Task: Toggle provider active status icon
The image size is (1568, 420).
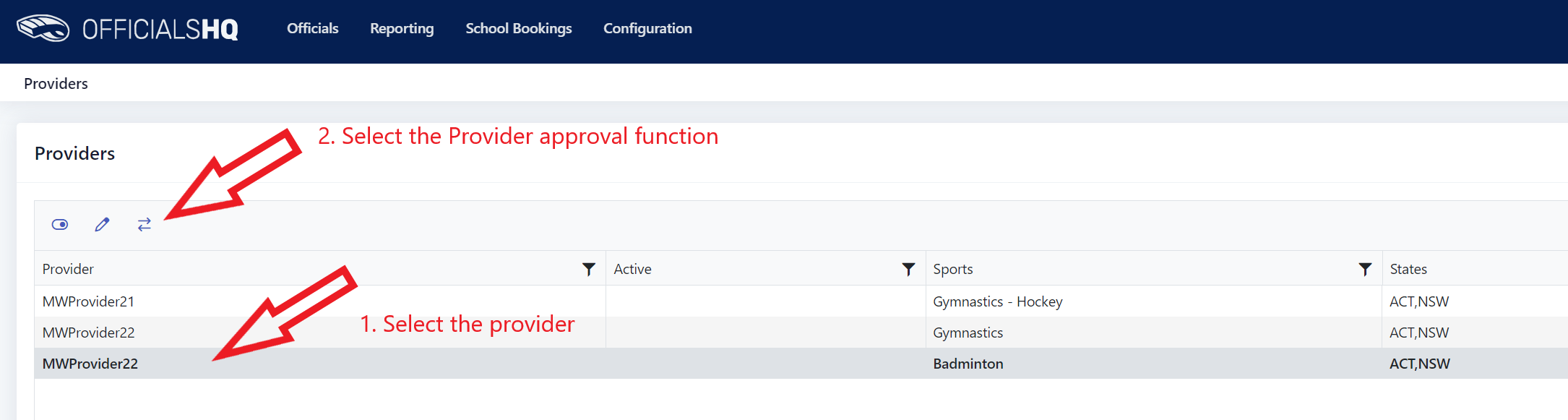Action: click(x=60, y=225)
